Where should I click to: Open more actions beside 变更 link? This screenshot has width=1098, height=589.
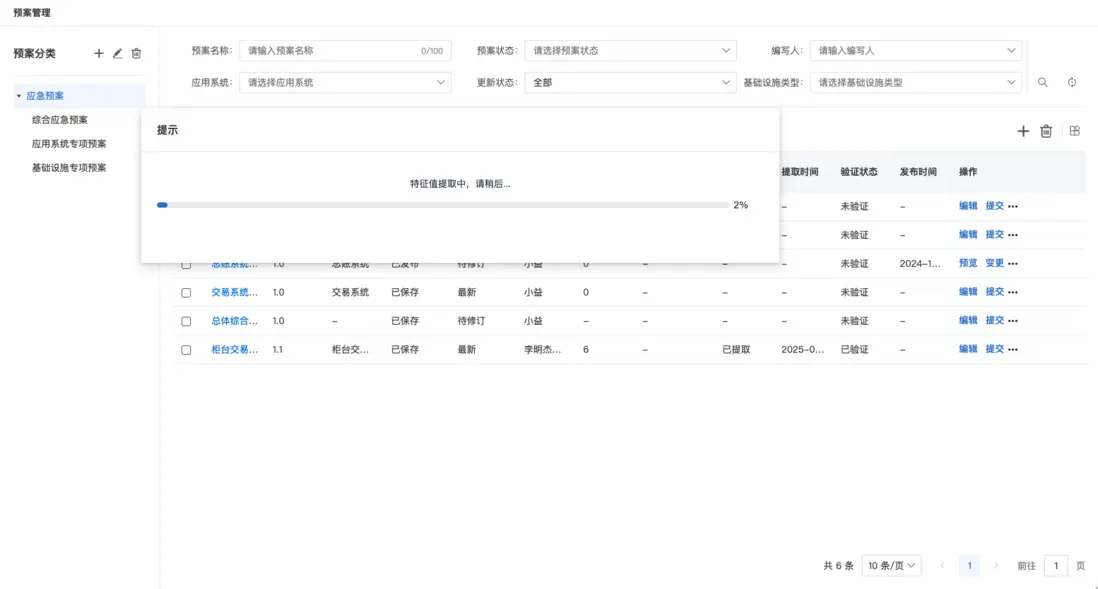1013,263
